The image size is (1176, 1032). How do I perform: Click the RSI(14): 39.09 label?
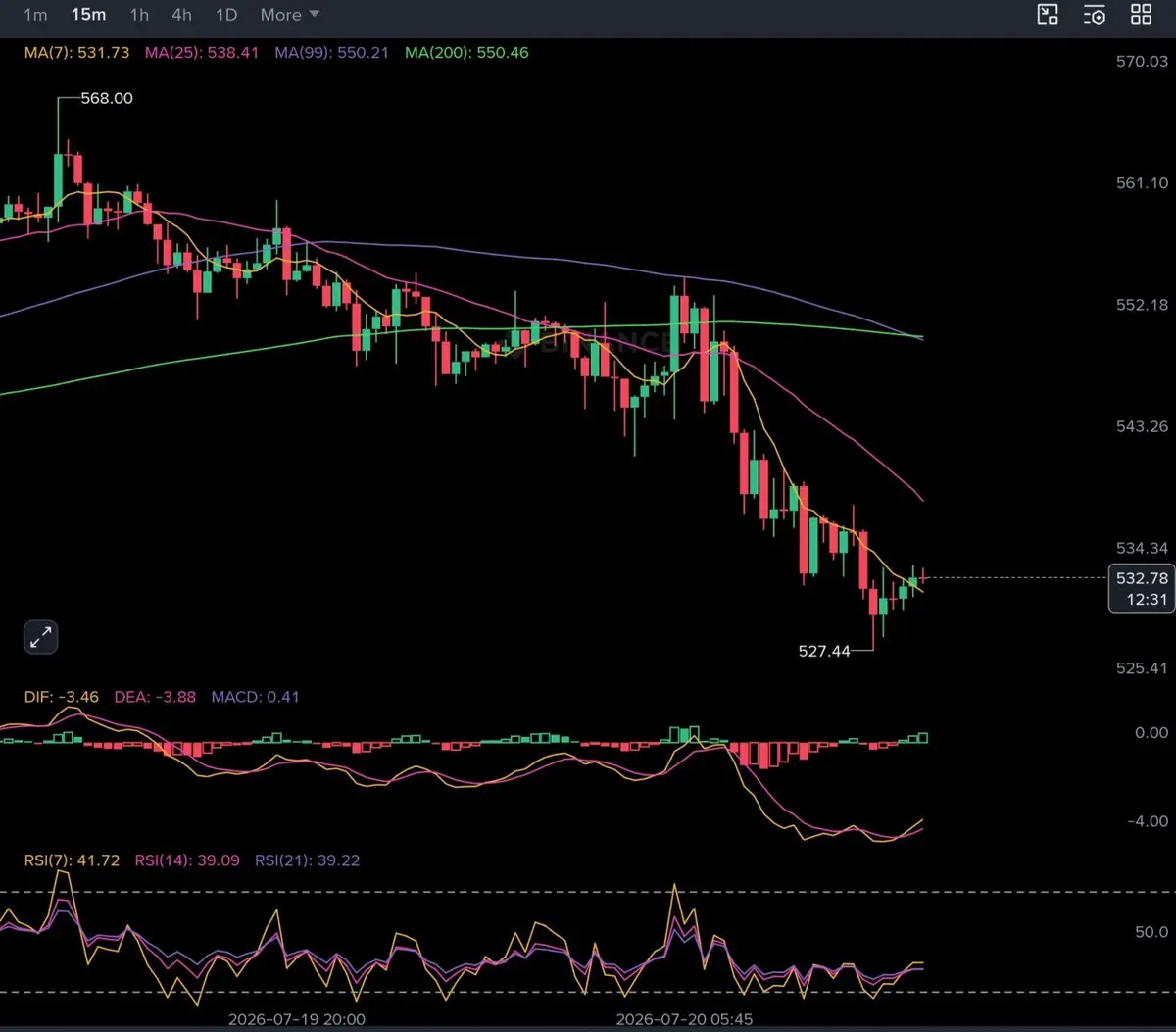pos(187,860)
